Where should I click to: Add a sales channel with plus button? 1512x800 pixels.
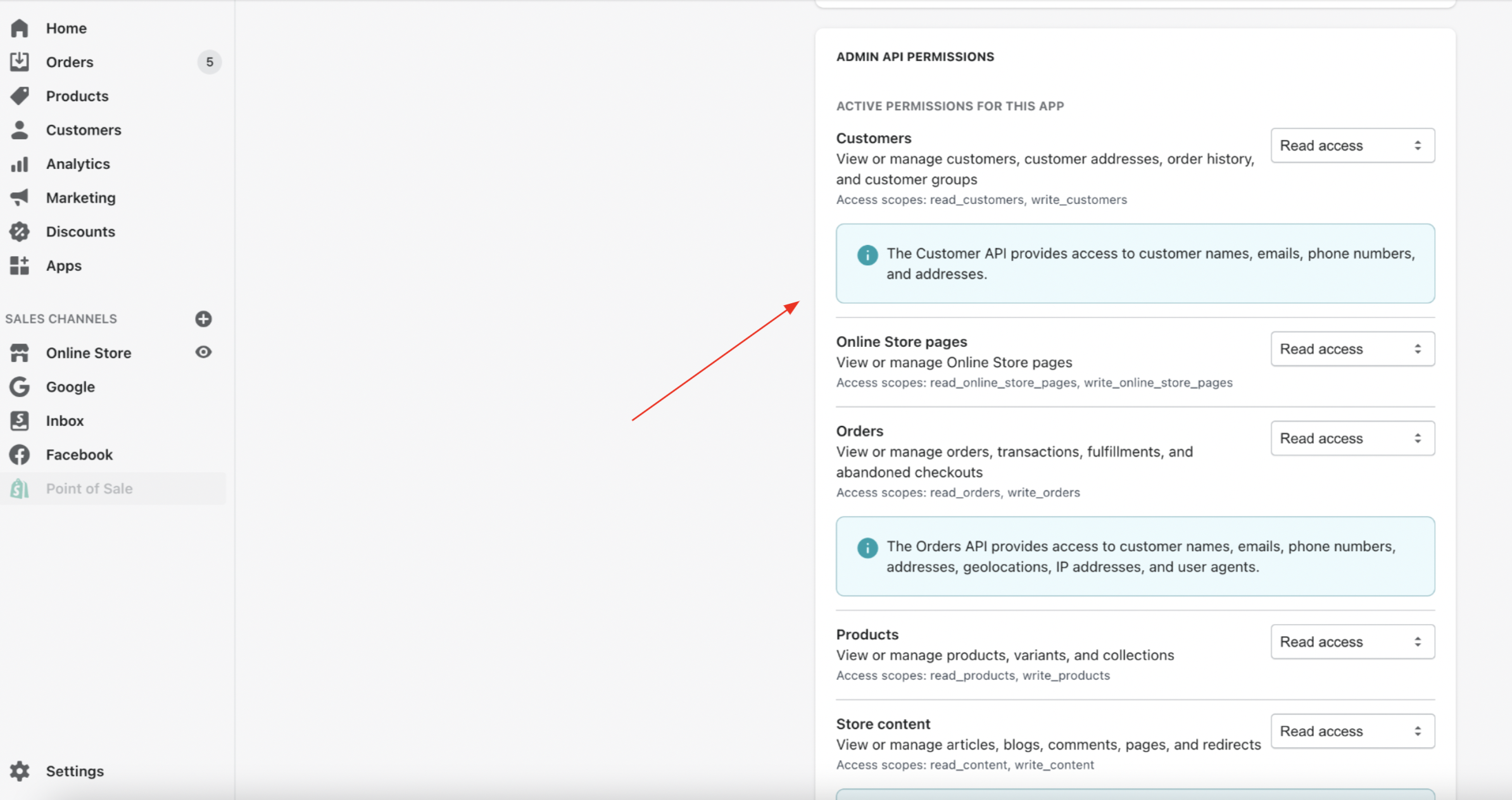(x=203, y=318)
